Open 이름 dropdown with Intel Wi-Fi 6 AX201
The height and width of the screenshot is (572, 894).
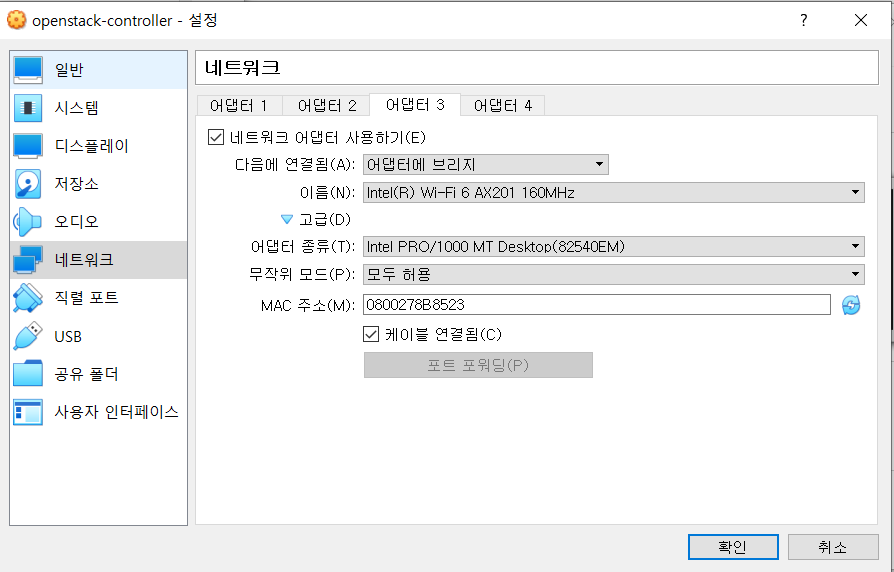point(613,193)
